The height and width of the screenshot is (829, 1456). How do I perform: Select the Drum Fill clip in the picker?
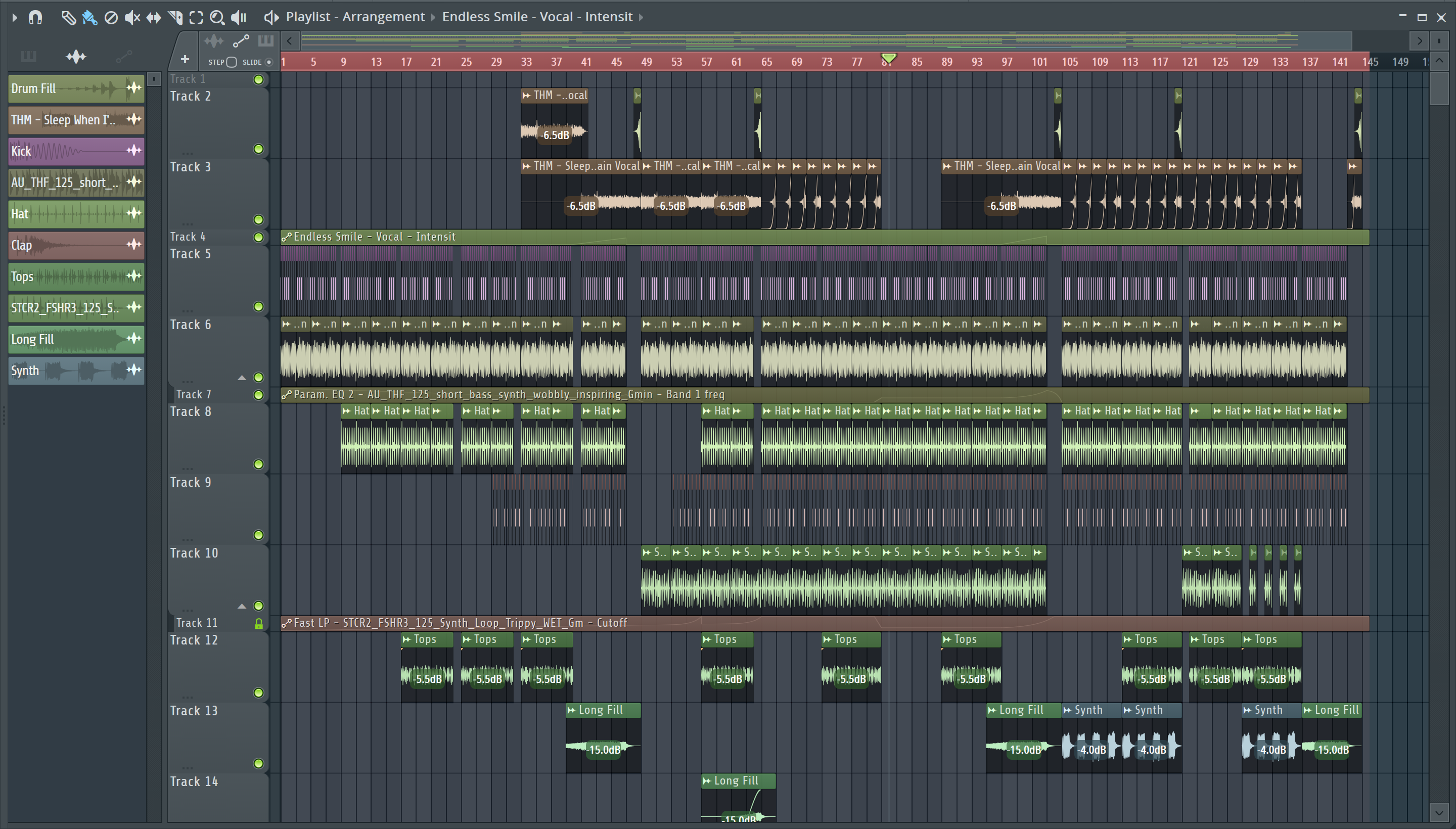(x=76, y=88)
